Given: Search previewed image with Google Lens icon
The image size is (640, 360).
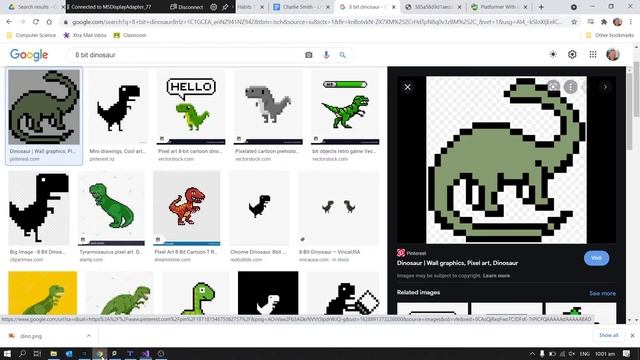Looking at the screenshot, I should point(553,87).
